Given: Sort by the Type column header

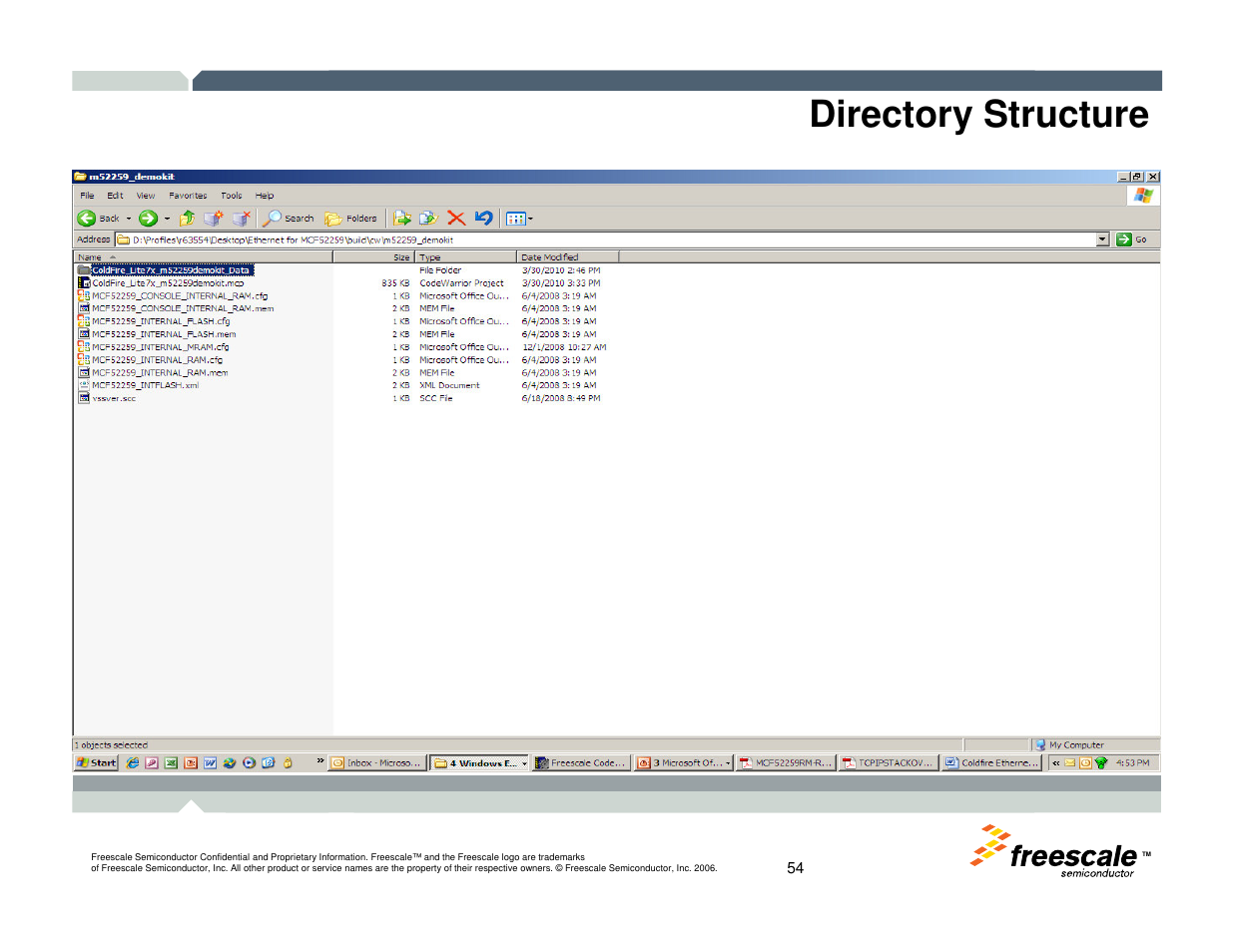Looking at the screenshot, I should (466, 257).
